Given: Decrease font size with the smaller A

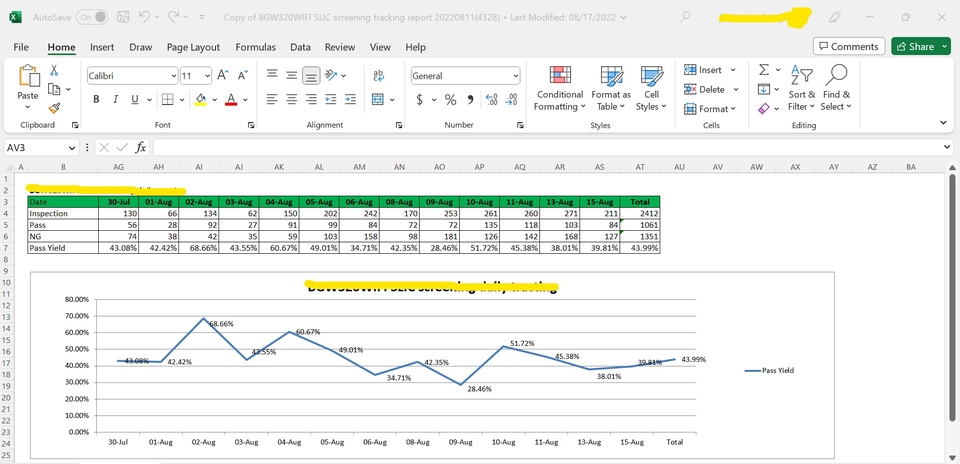Looking at the screenshot, I should pyautogui.click(x=242, y=76).
